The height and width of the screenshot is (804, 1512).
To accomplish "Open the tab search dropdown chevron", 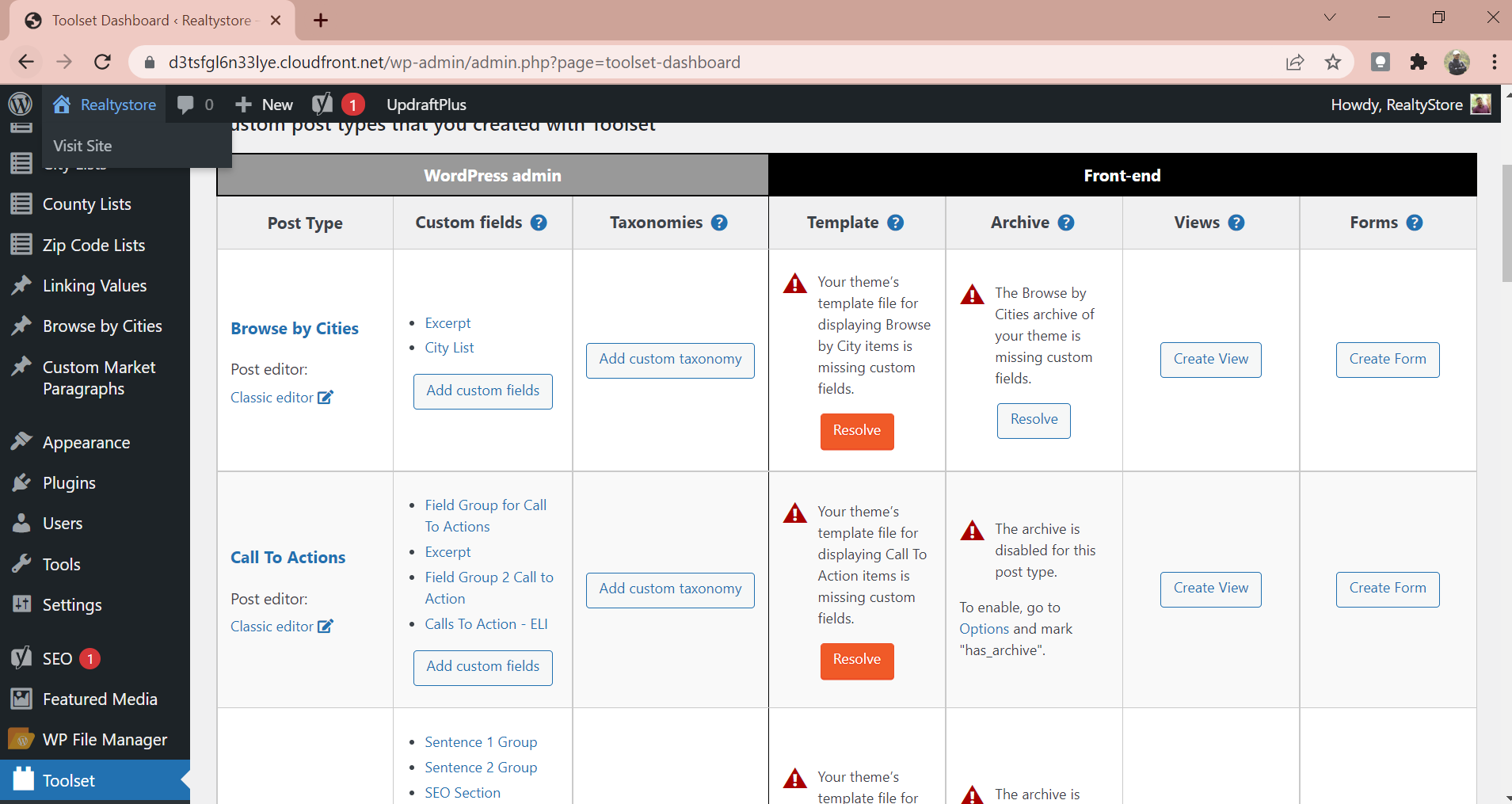I will point(1330,18).
